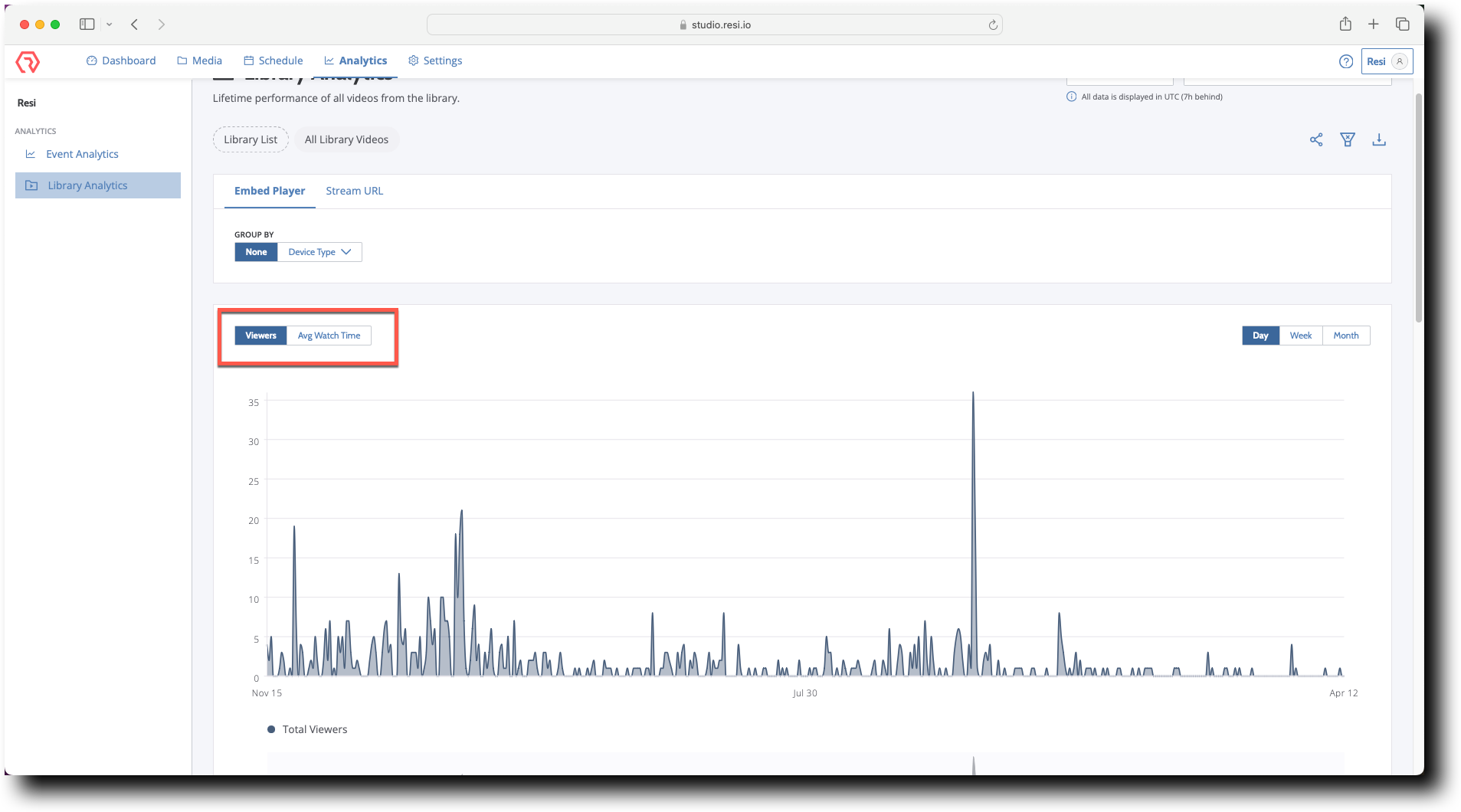Select the All Library Videos button

coord(346,139)
